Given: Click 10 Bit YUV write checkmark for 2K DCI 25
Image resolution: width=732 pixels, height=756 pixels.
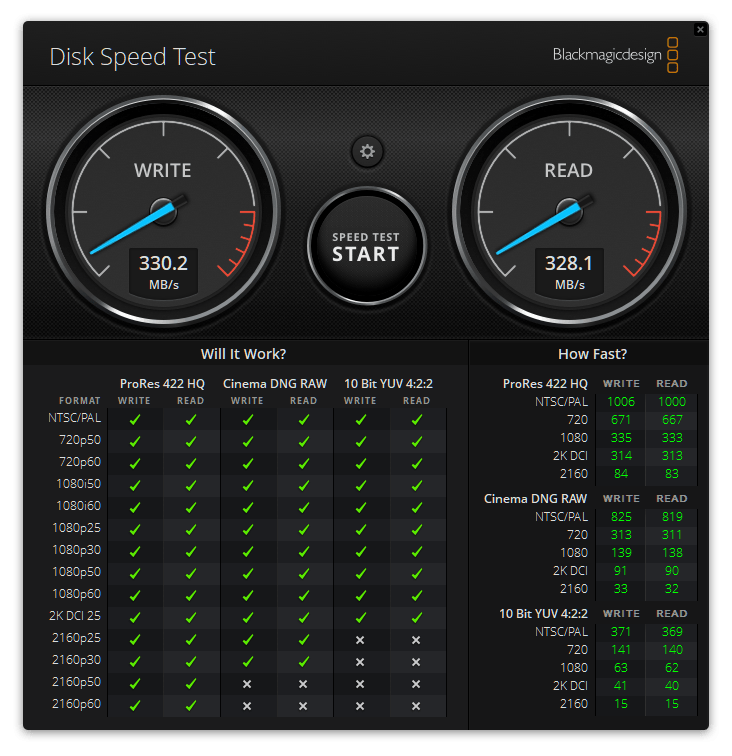Looking at the screenshot, I should click(x=361, y=617).
